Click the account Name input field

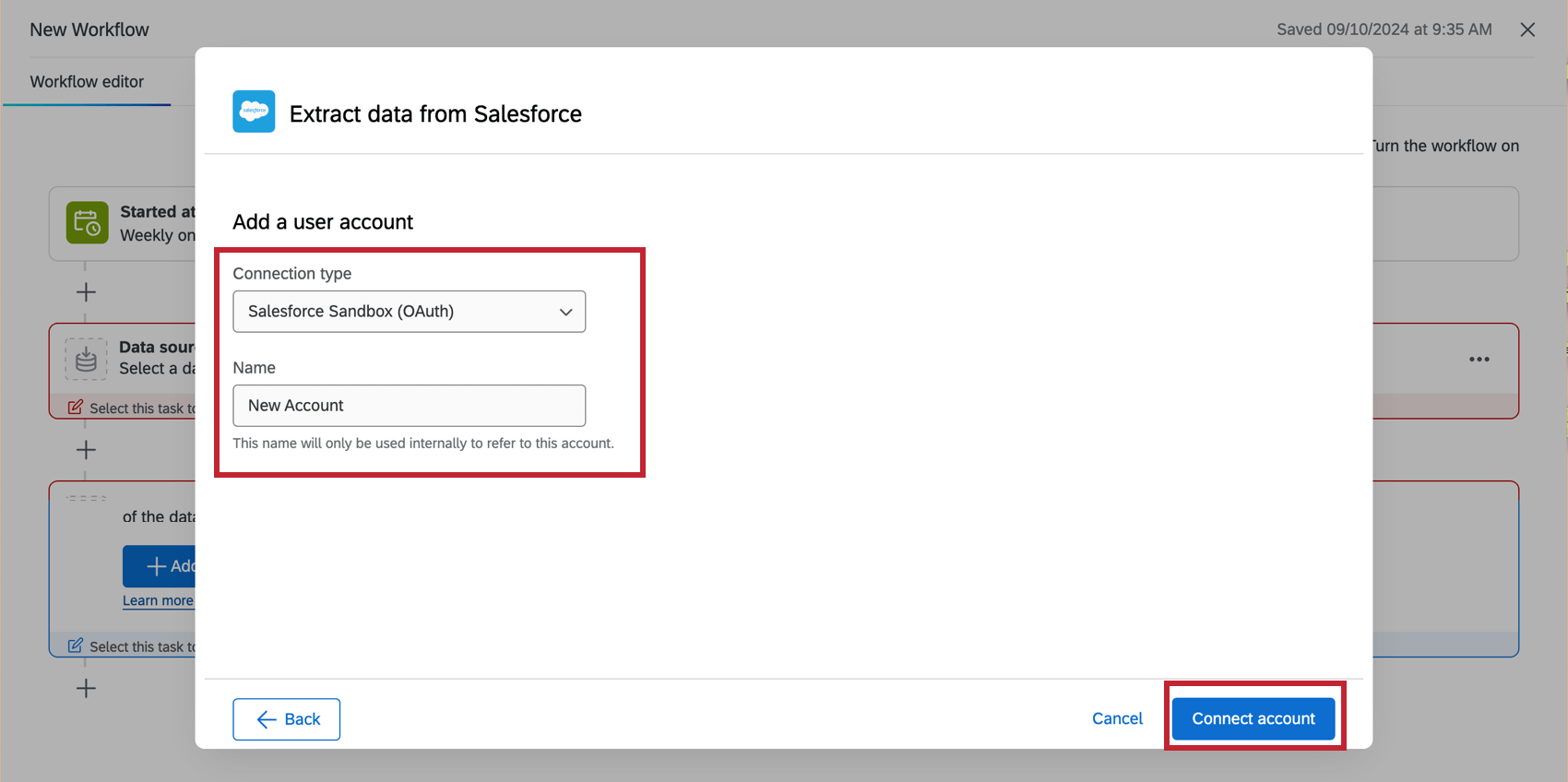pos(409,406)
